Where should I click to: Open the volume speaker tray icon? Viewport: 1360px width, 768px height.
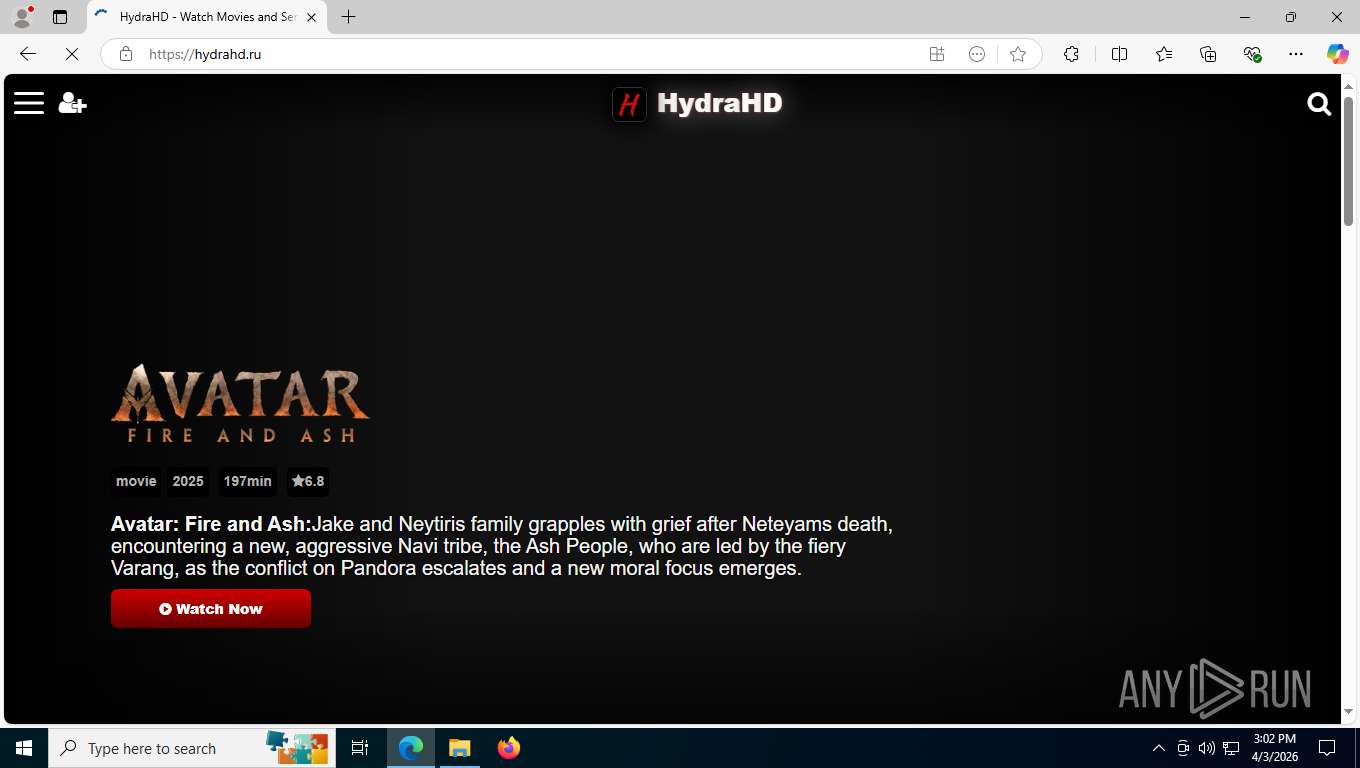click(1207, 748)
